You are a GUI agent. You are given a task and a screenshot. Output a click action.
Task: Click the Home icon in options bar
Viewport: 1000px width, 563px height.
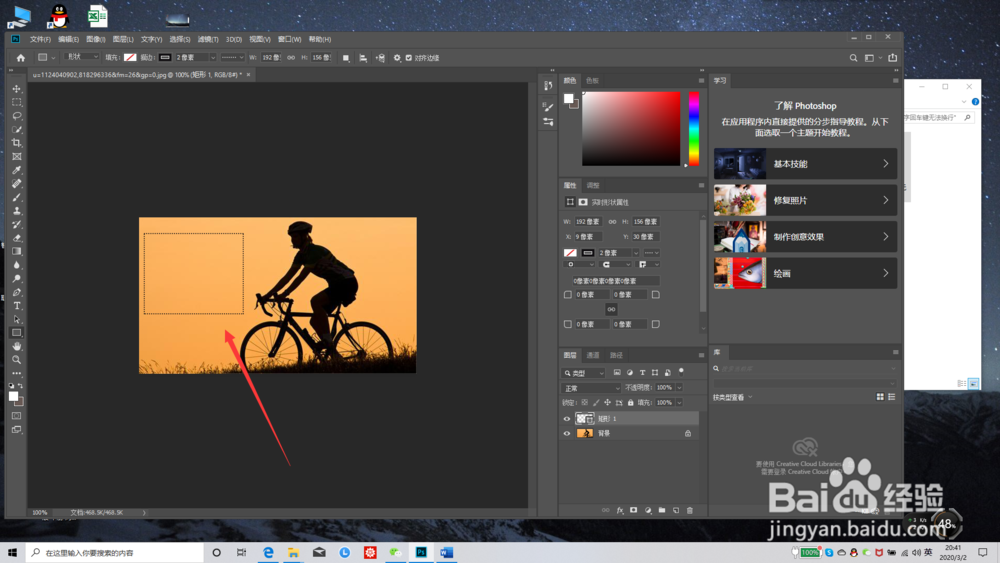pyautogui.click(x=20, y=57)
